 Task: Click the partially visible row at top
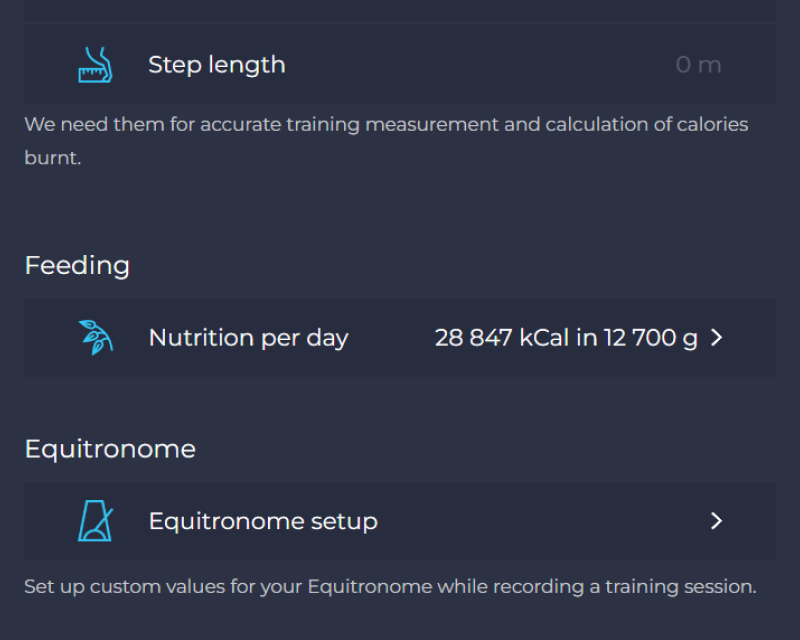click(x=400, y=10)
